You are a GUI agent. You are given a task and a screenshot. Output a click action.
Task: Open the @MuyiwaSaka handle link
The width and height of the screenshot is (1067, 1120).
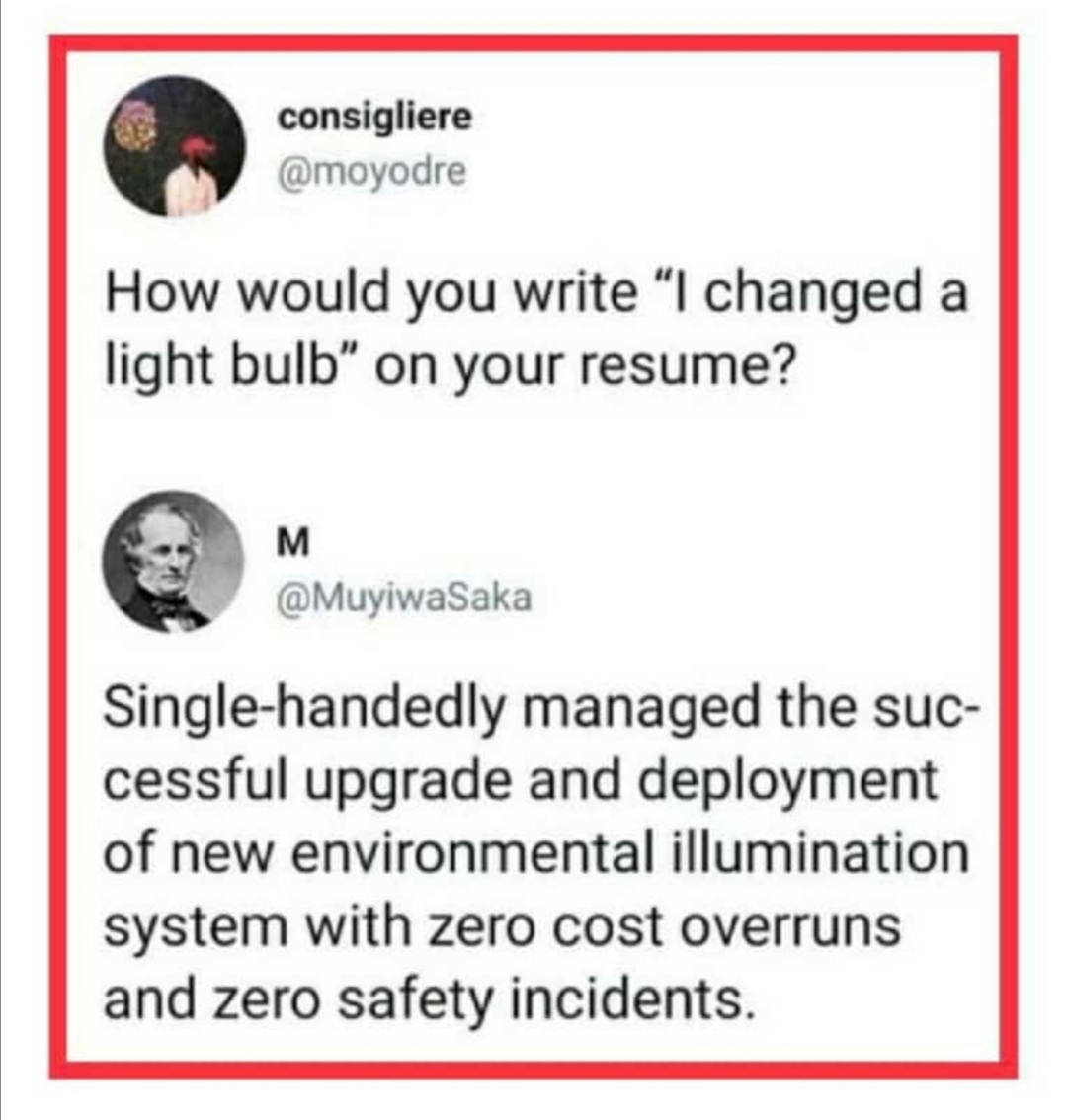[406, 597]
